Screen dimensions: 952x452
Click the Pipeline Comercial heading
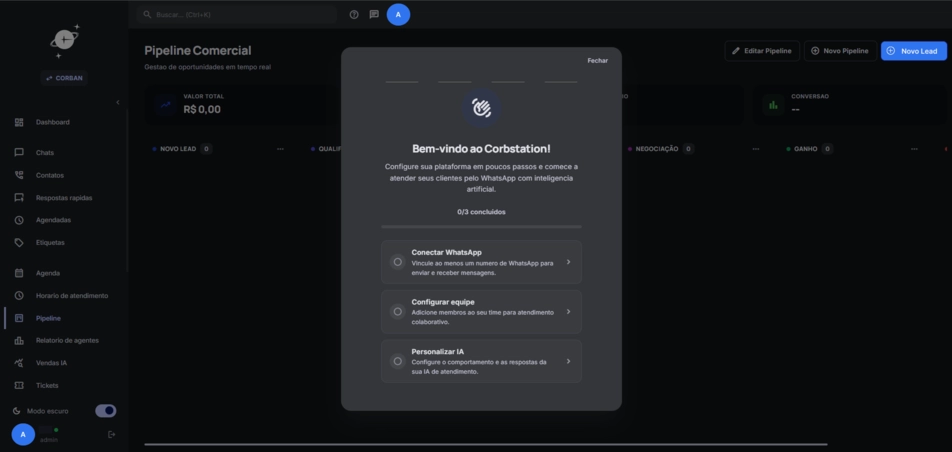pos(198,50)
